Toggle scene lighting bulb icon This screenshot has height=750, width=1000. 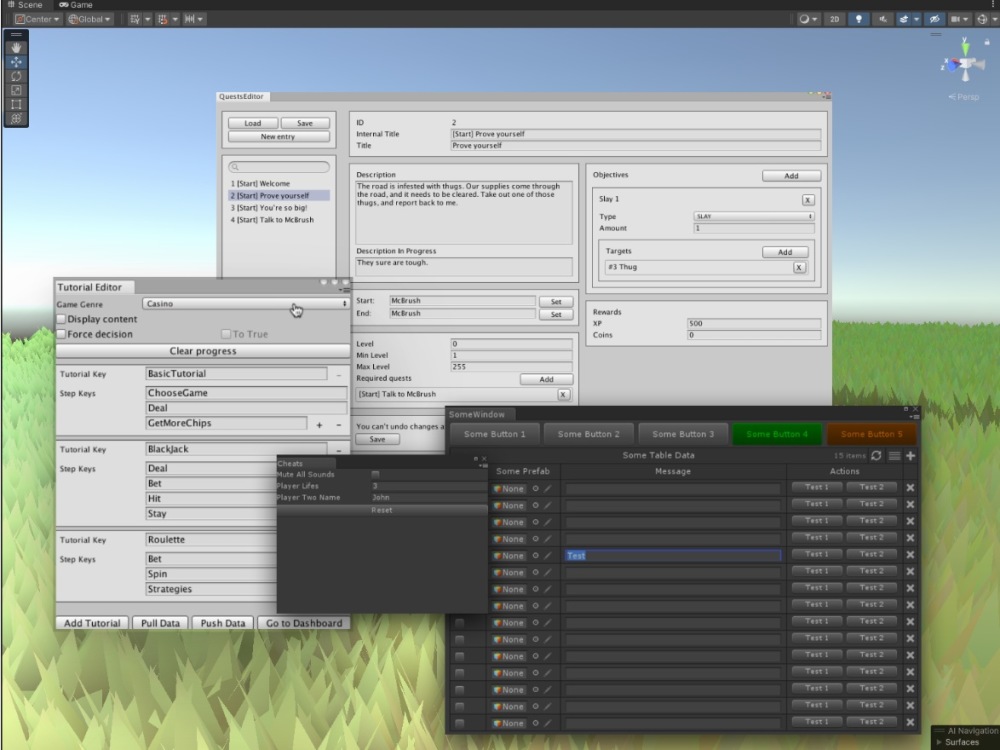[x=858, y=19]
